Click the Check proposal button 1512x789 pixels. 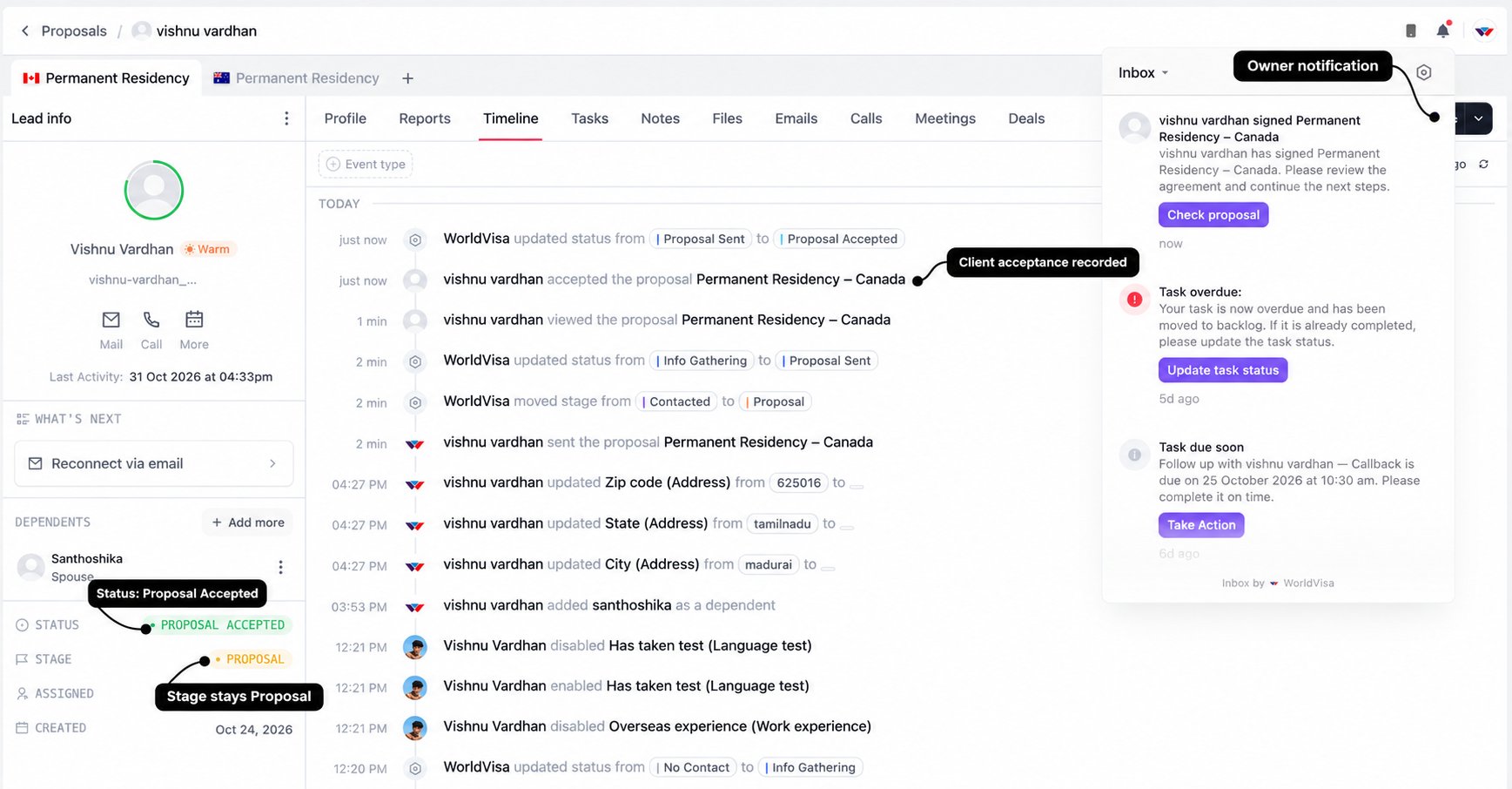1213,215
